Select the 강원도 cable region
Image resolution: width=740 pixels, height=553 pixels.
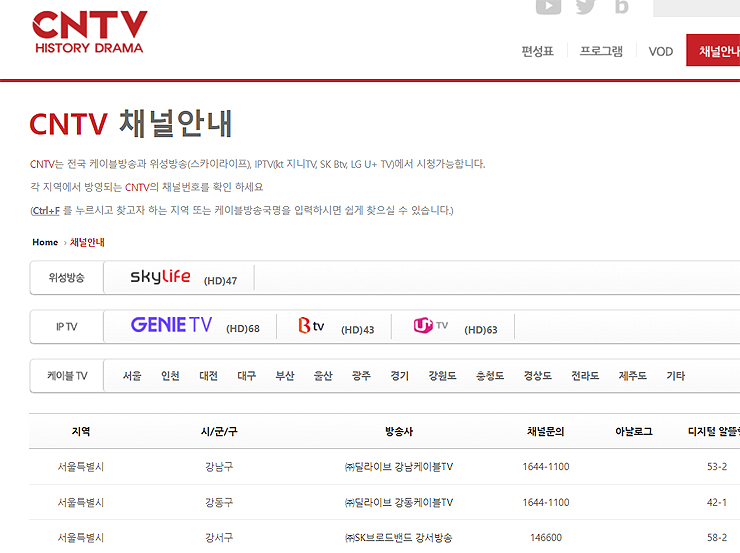[443, 376]
